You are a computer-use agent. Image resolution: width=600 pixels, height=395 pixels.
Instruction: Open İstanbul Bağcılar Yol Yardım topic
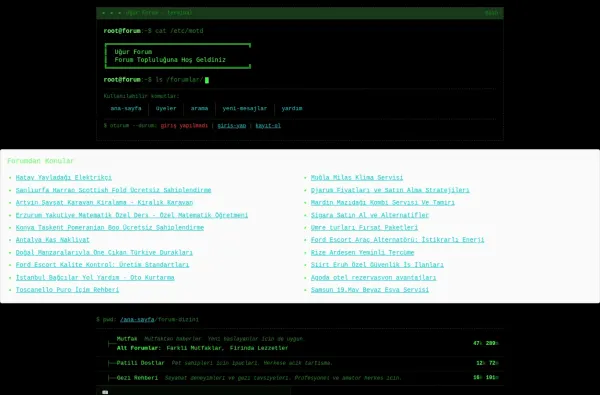coord(95,277)
